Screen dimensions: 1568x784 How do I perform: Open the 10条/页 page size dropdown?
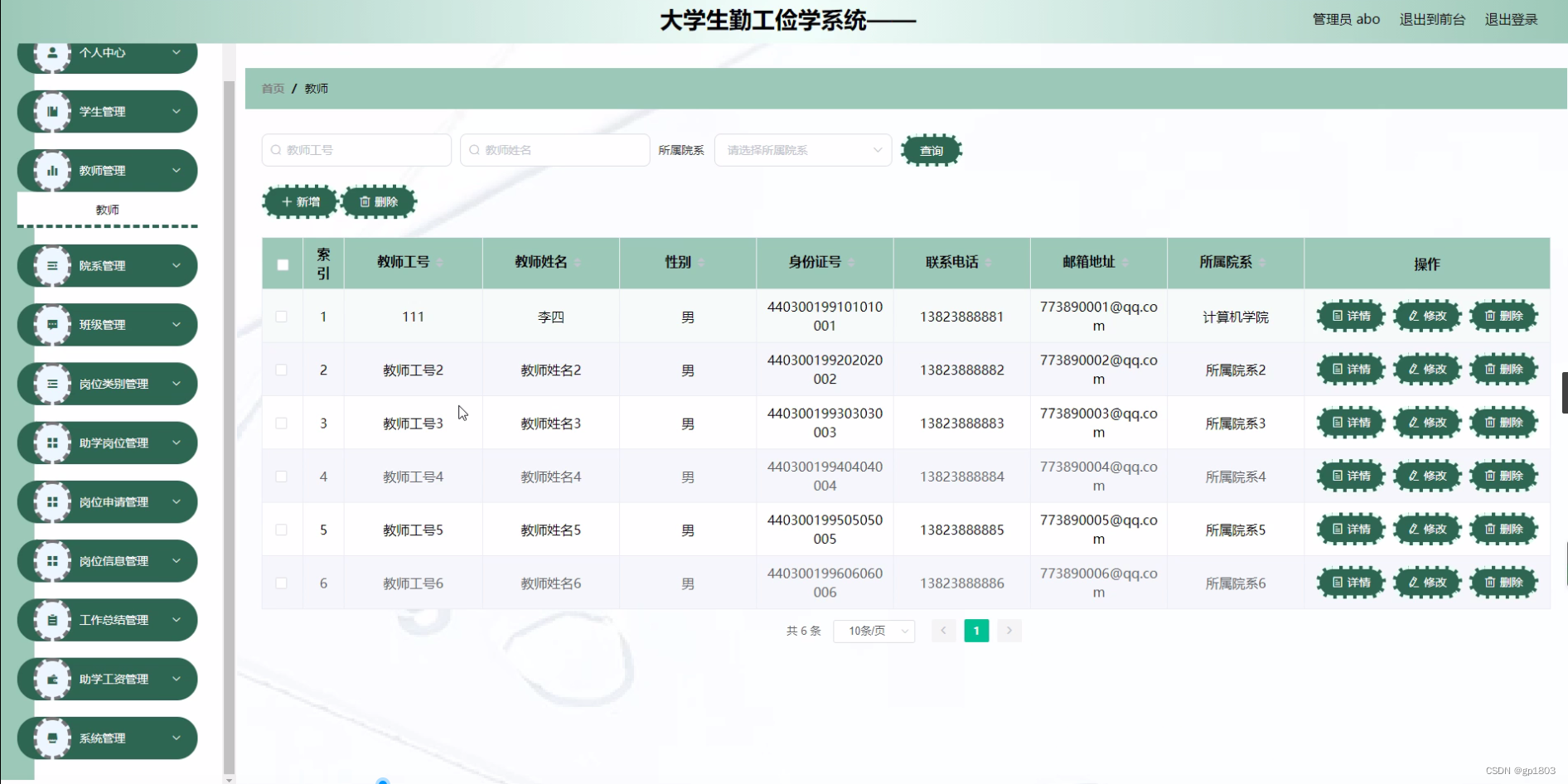874,631
